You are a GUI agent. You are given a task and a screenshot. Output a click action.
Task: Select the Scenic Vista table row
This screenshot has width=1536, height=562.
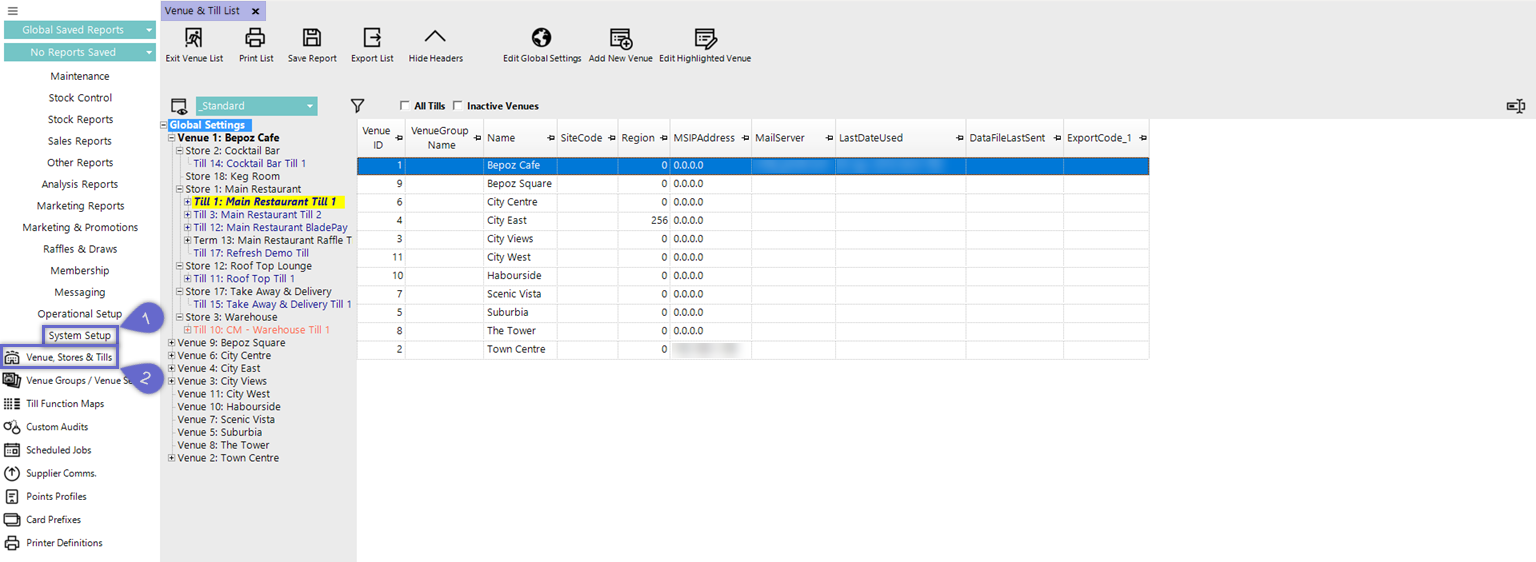click(753, 294)
